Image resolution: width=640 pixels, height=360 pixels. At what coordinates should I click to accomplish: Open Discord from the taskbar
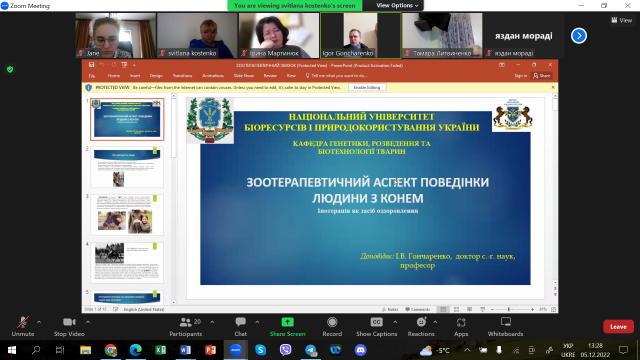click(360, 350)
